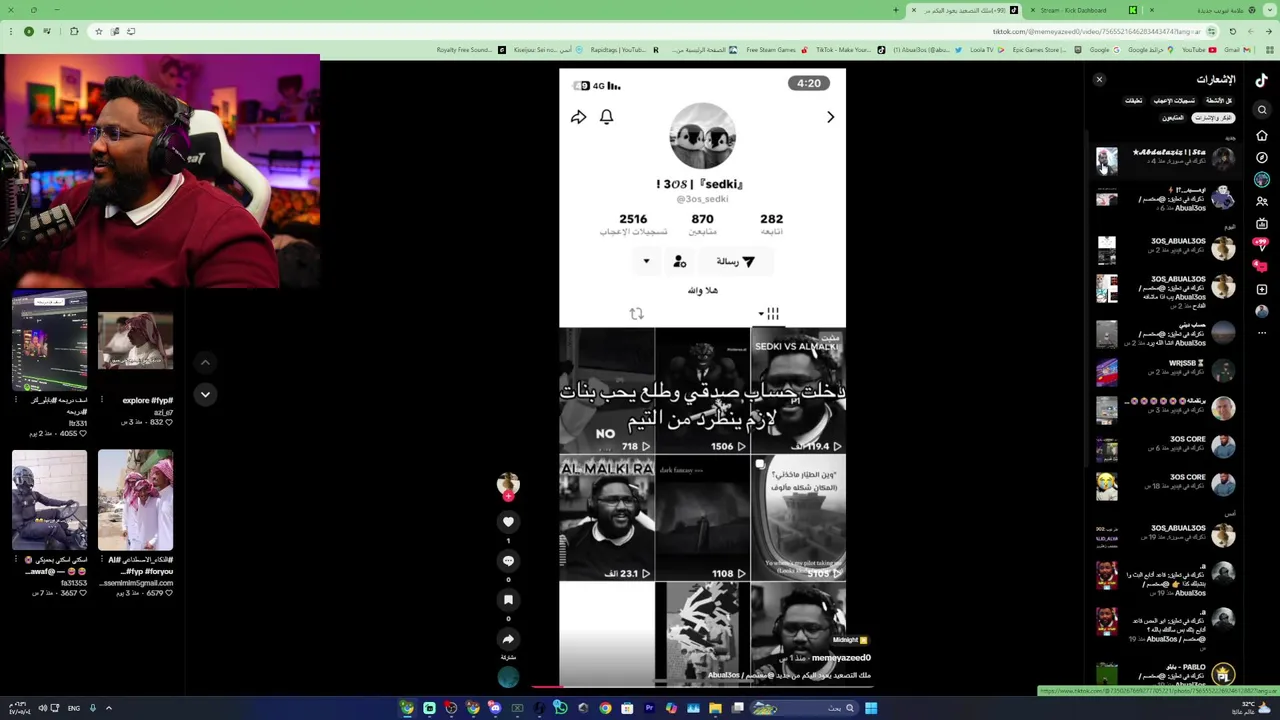Follow creator via avatar plus badge
The height and width of the screenshot is (720, 1280).
(x=508, y=496)
